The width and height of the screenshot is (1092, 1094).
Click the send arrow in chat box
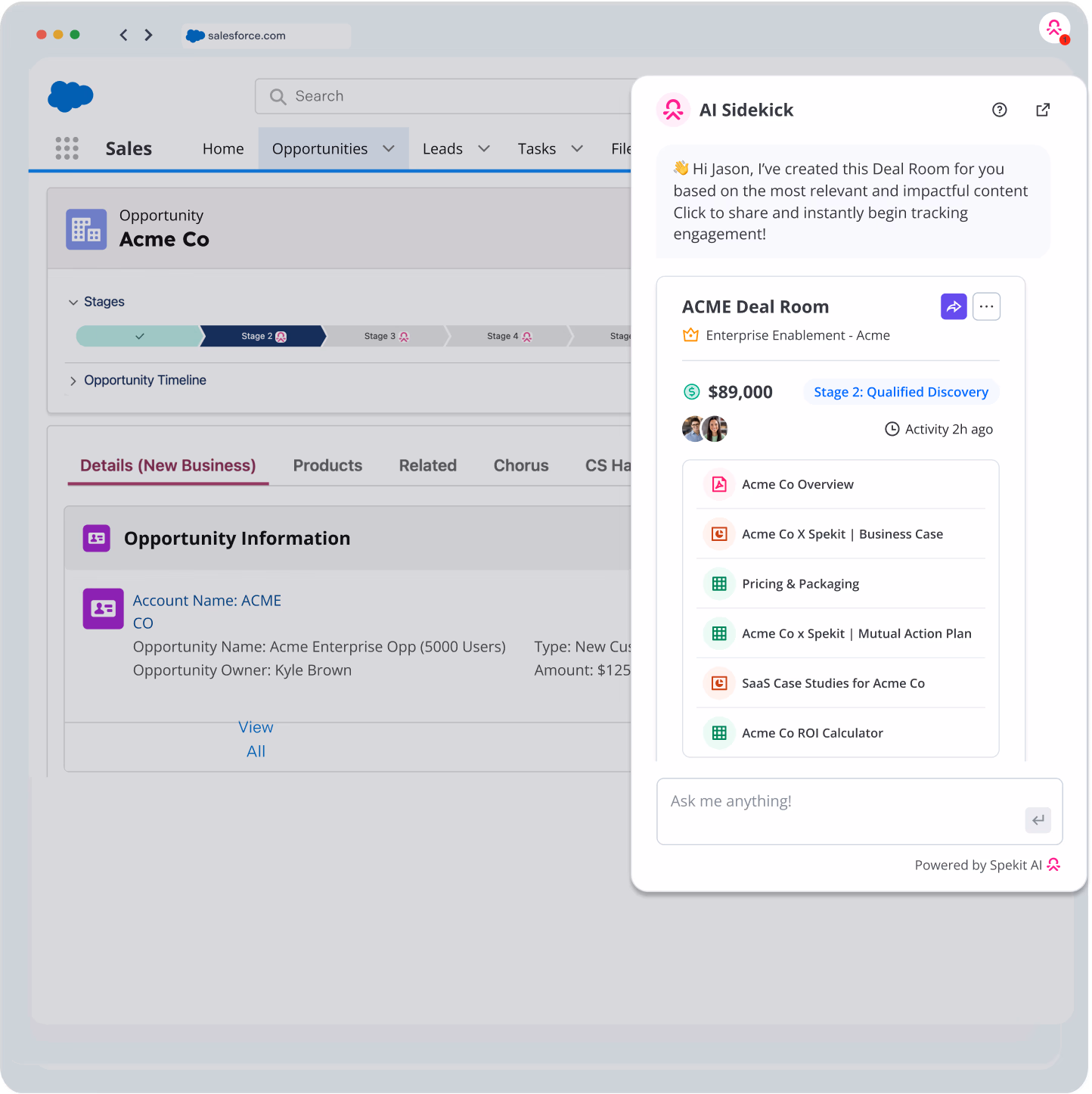click(1038, 820)
